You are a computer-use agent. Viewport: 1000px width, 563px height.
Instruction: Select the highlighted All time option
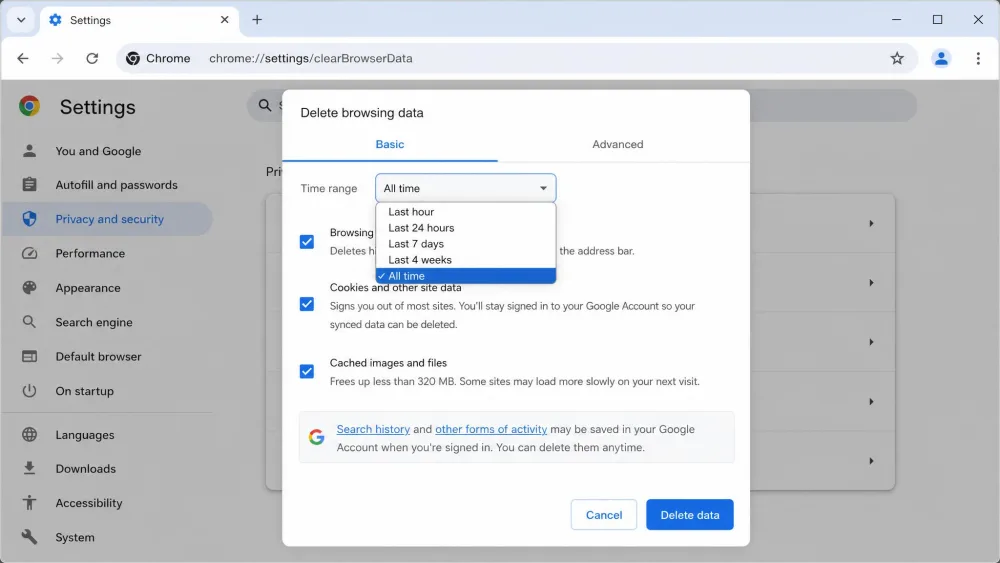[x=466, y=276]
